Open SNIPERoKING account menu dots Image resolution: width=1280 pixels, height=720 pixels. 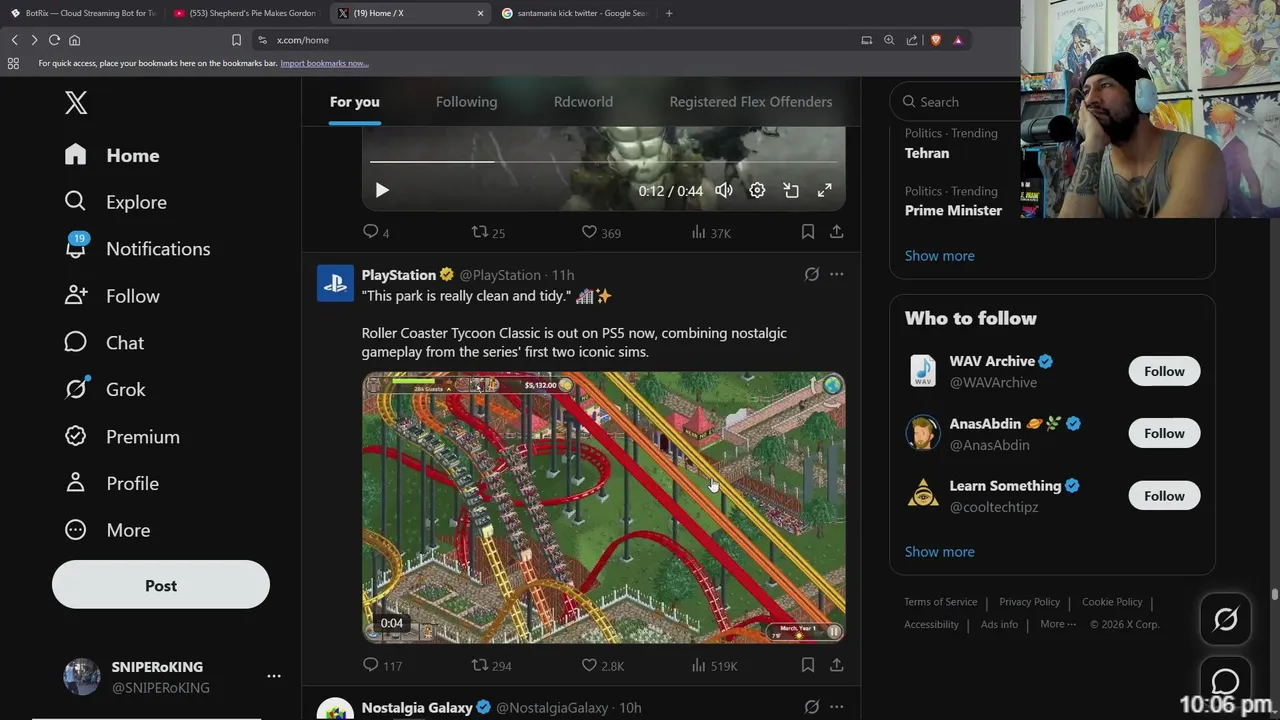274,676
